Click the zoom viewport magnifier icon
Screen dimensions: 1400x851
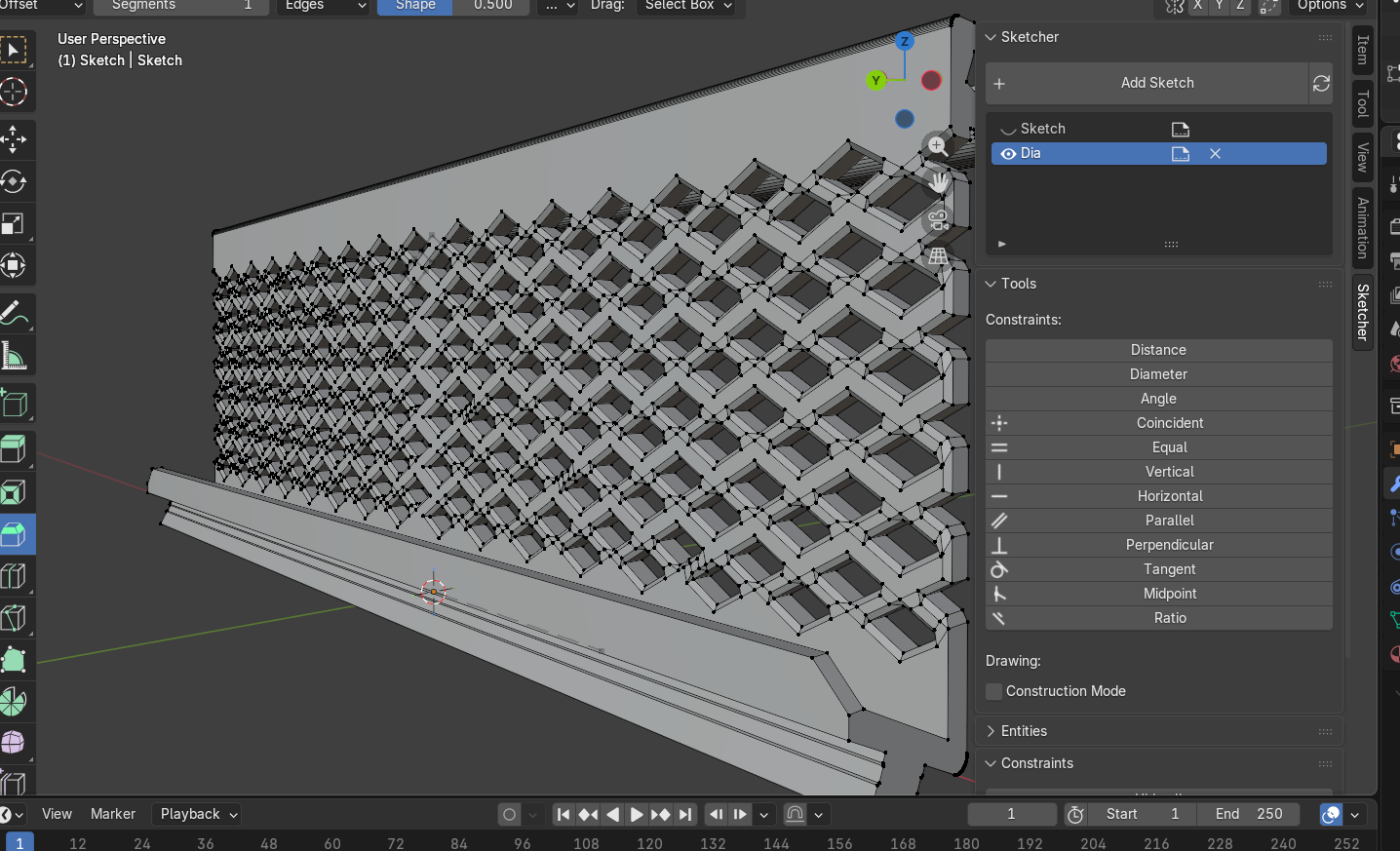coord(938,146)
